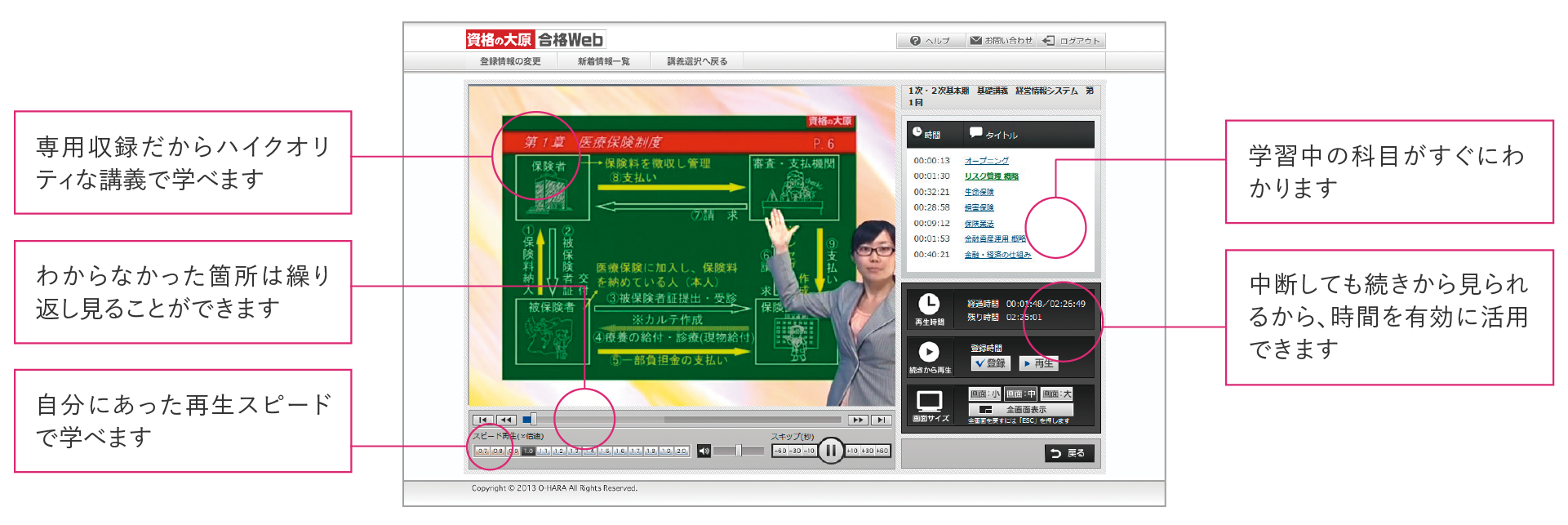
Task: Click the rewind button
Action: (x=507, y=420)
